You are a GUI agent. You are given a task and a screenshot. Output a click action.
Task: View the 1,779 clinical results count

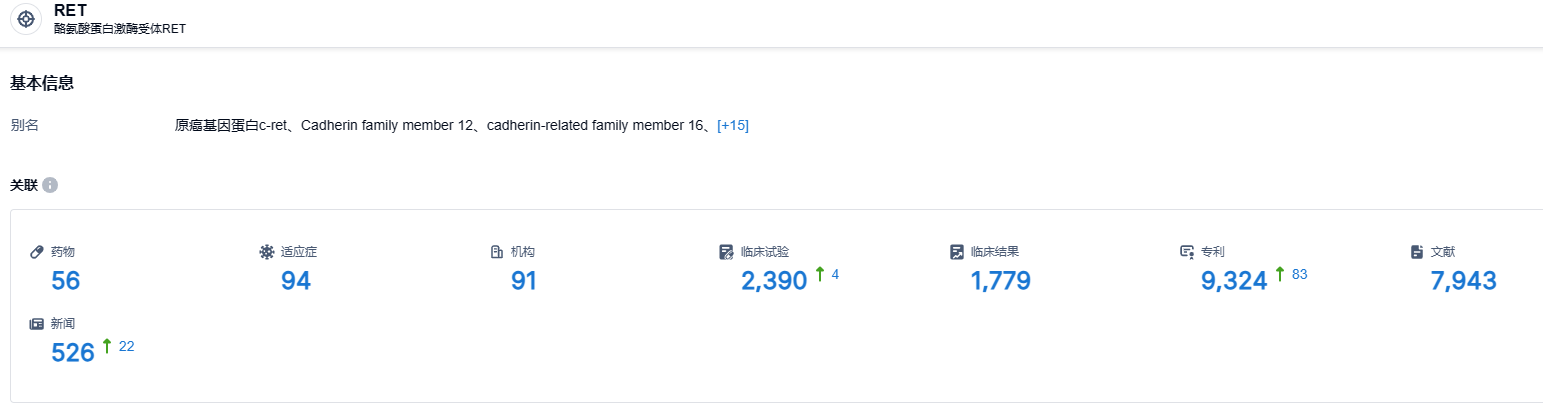1000,281
